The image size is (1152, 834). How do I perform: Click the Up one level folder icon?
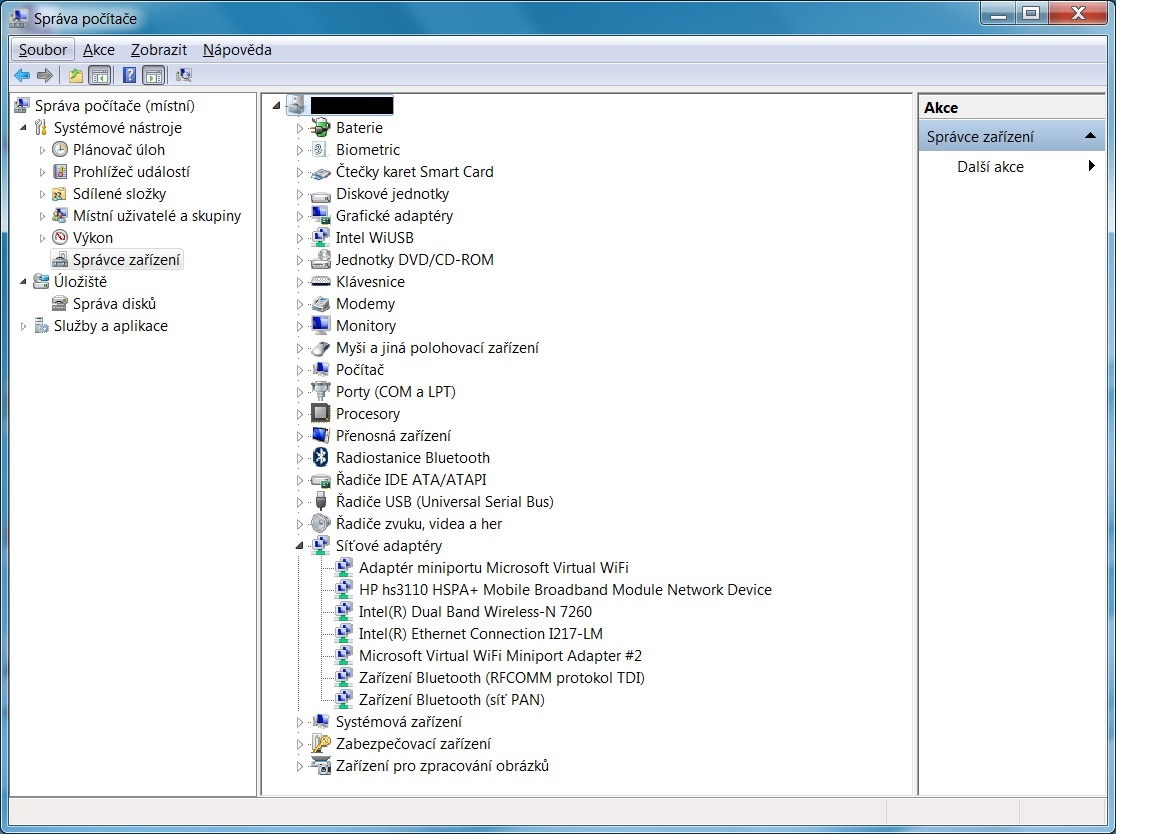76,75
